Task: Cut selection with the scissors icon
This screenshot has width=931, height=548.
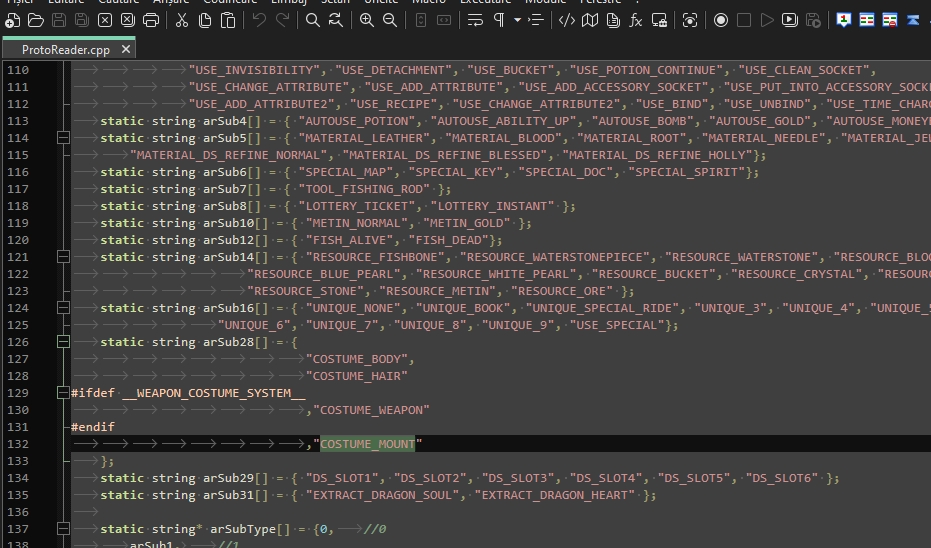Action: pyautogui.click(x=182, y=21)
